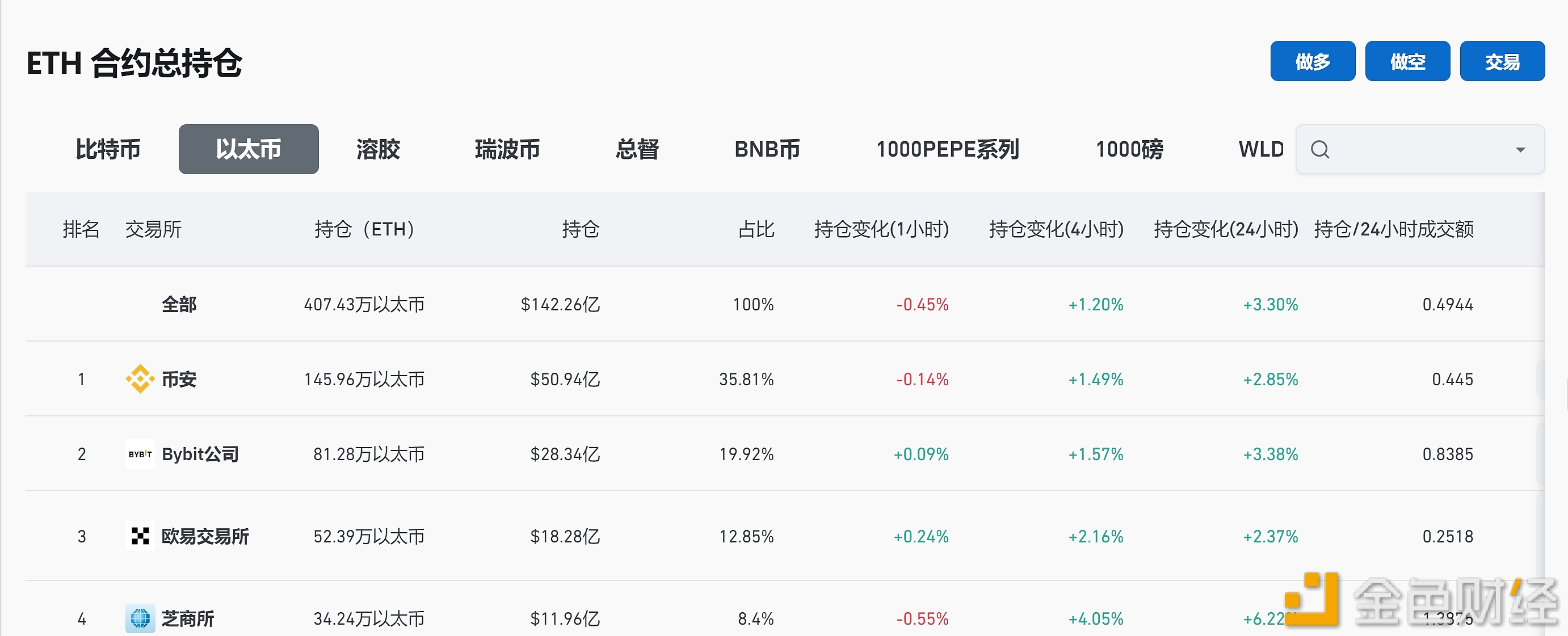Click the $50.94亿 cell

(x=565, y=379)
